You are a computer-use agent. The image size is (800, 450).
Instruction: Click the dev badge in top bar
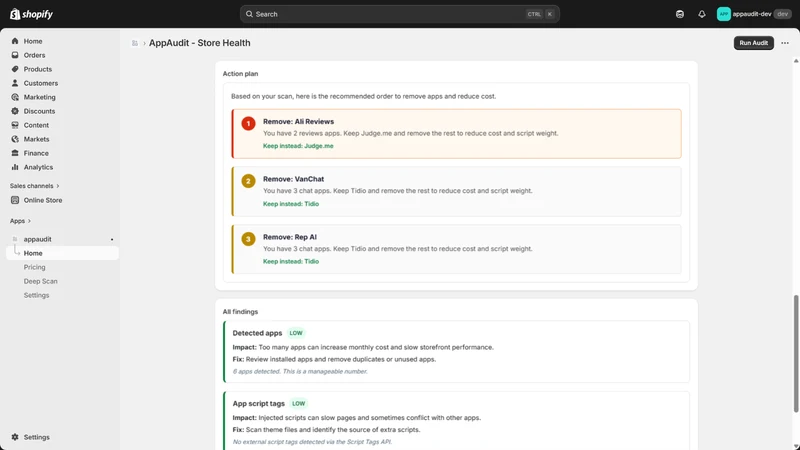pyautogui.click(x=783, y=14)
